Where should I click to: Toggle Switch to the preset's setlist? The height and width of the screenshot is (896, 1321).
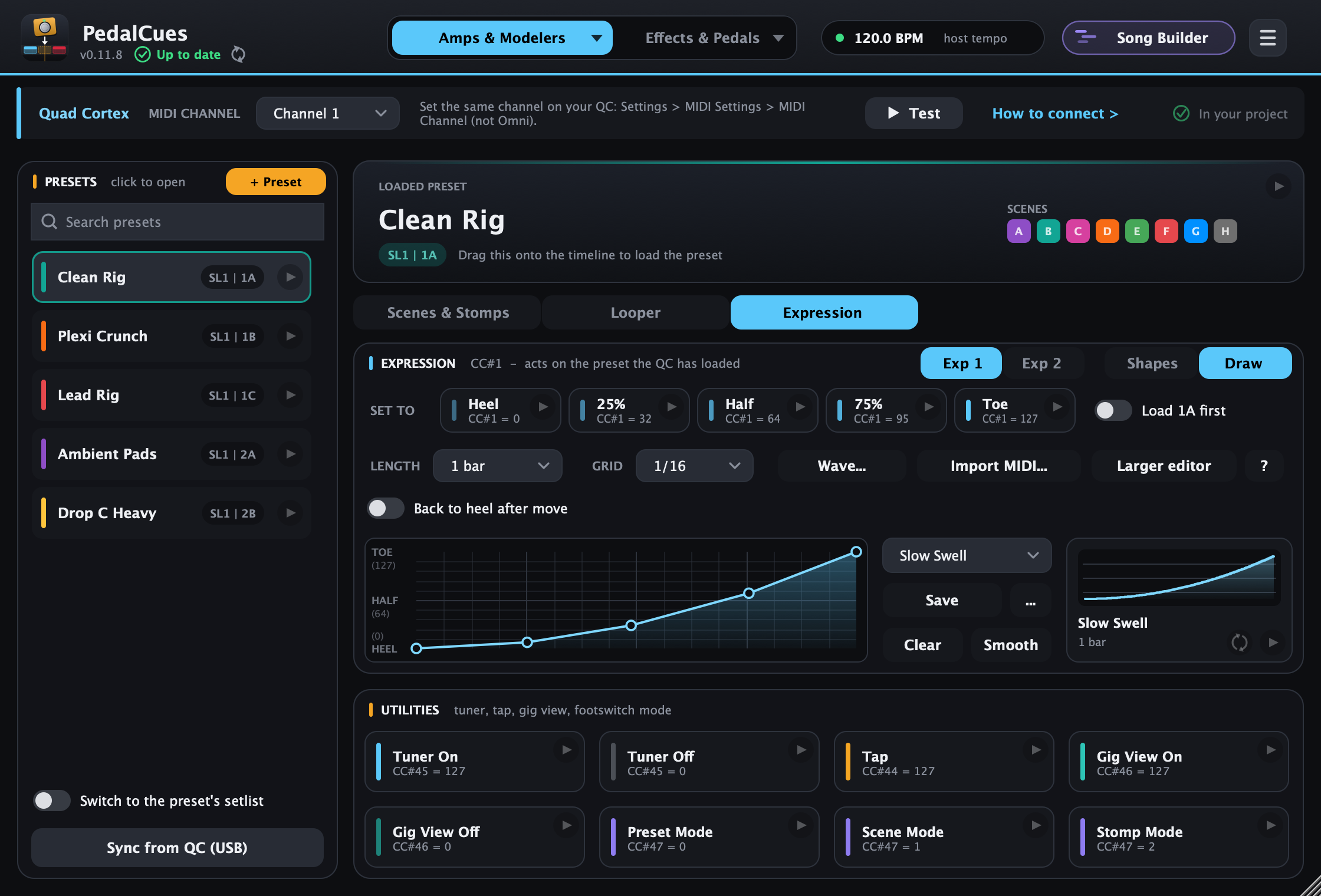pos(52,801)
